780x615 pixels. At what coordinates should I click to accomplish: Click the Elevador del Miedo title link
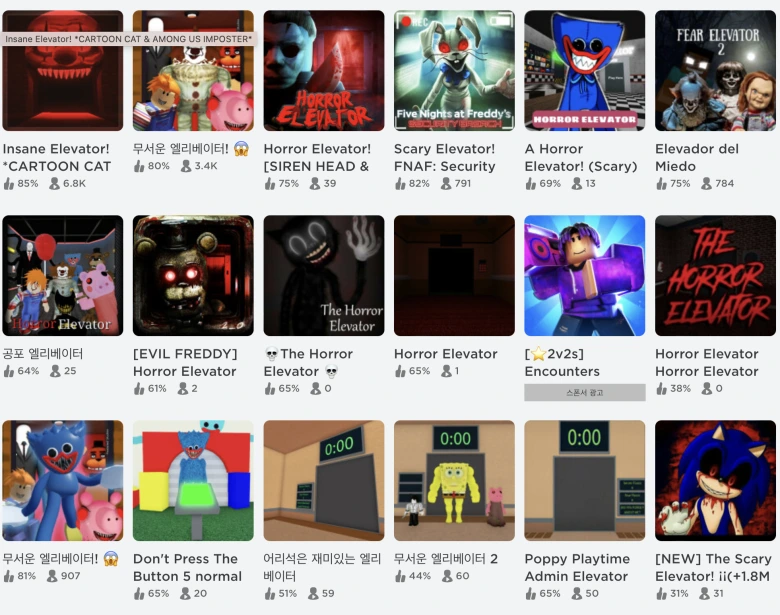click(x=696, y=158)
